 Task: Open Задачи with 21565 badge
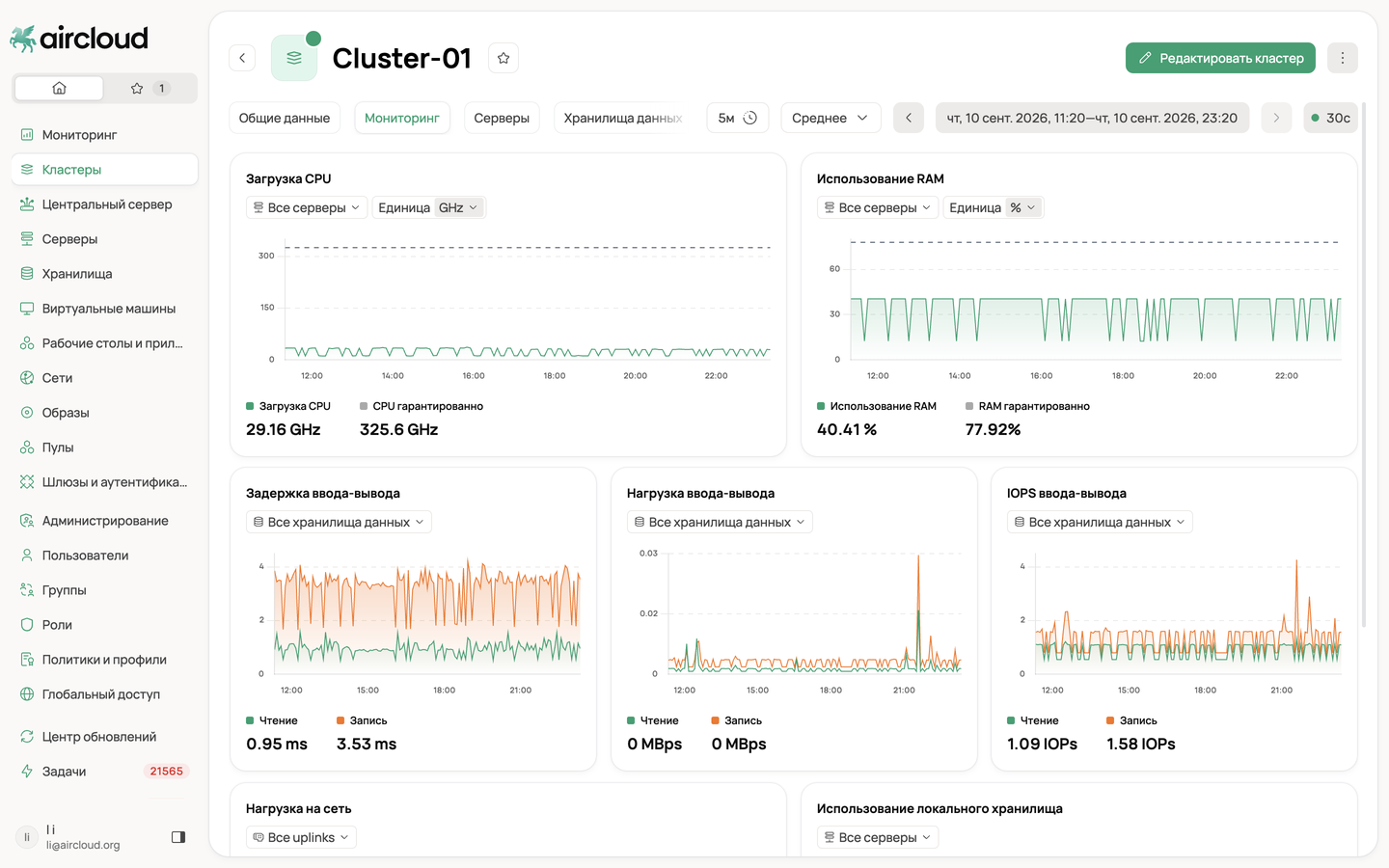point(104,772)
